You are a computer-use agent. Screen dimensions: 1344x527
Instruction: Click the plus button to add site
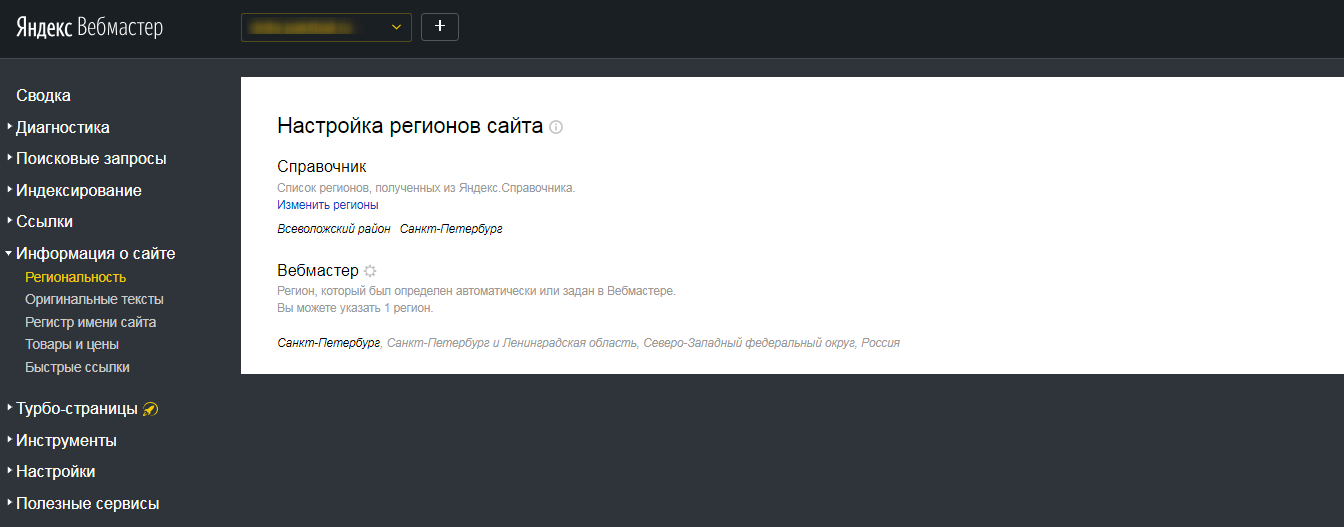(x=440, y=27)
